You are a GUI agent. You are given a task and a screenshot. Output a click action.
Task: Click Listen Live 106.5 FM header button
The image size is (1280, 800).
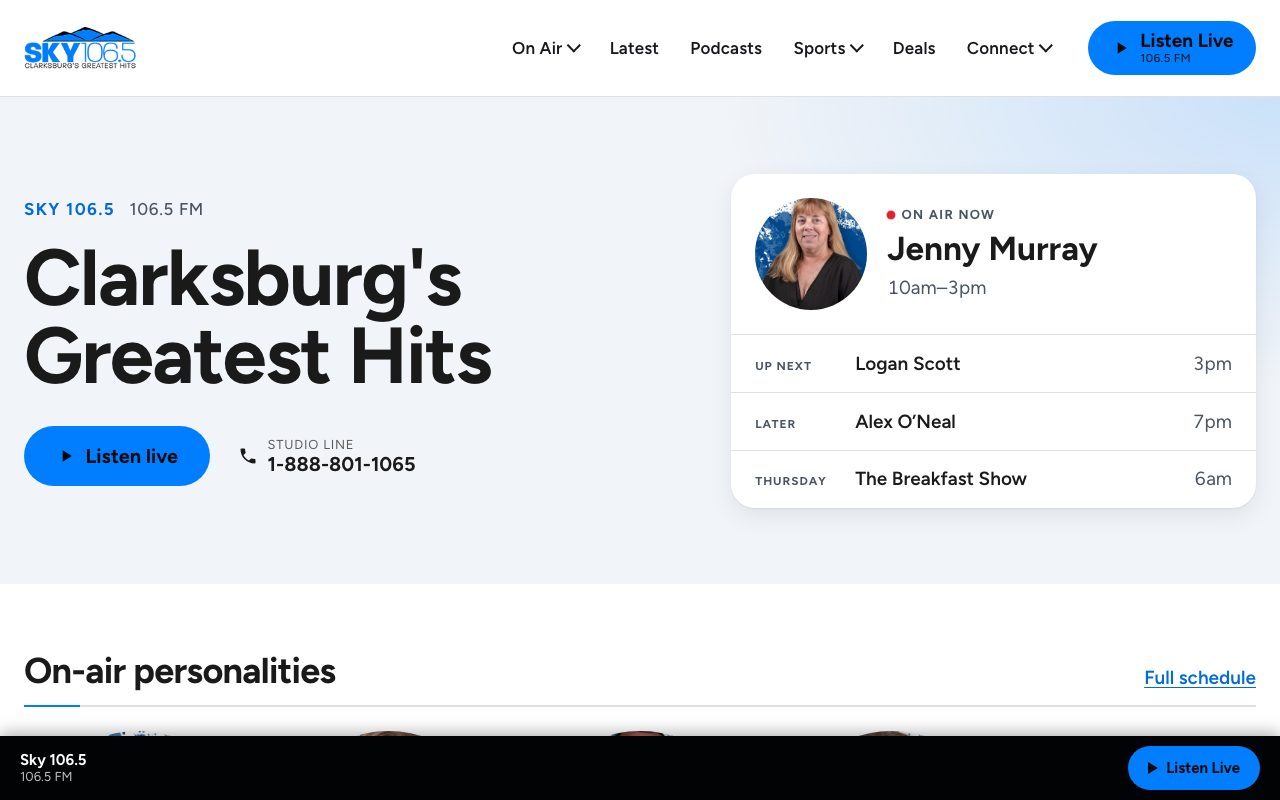tap(1172, 48)
